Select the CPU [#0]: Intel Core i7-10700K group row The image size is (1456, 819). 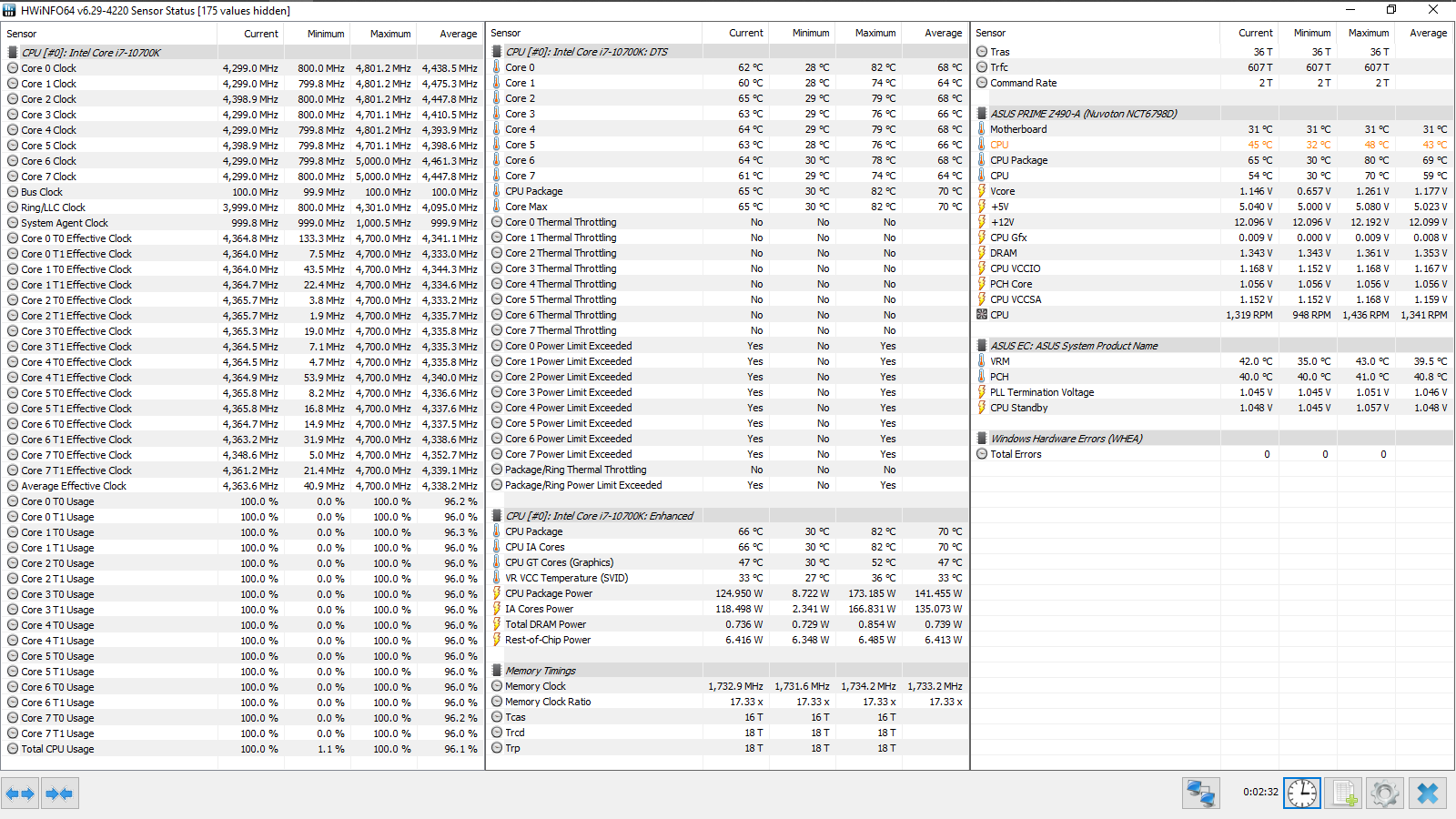point(242,53)
